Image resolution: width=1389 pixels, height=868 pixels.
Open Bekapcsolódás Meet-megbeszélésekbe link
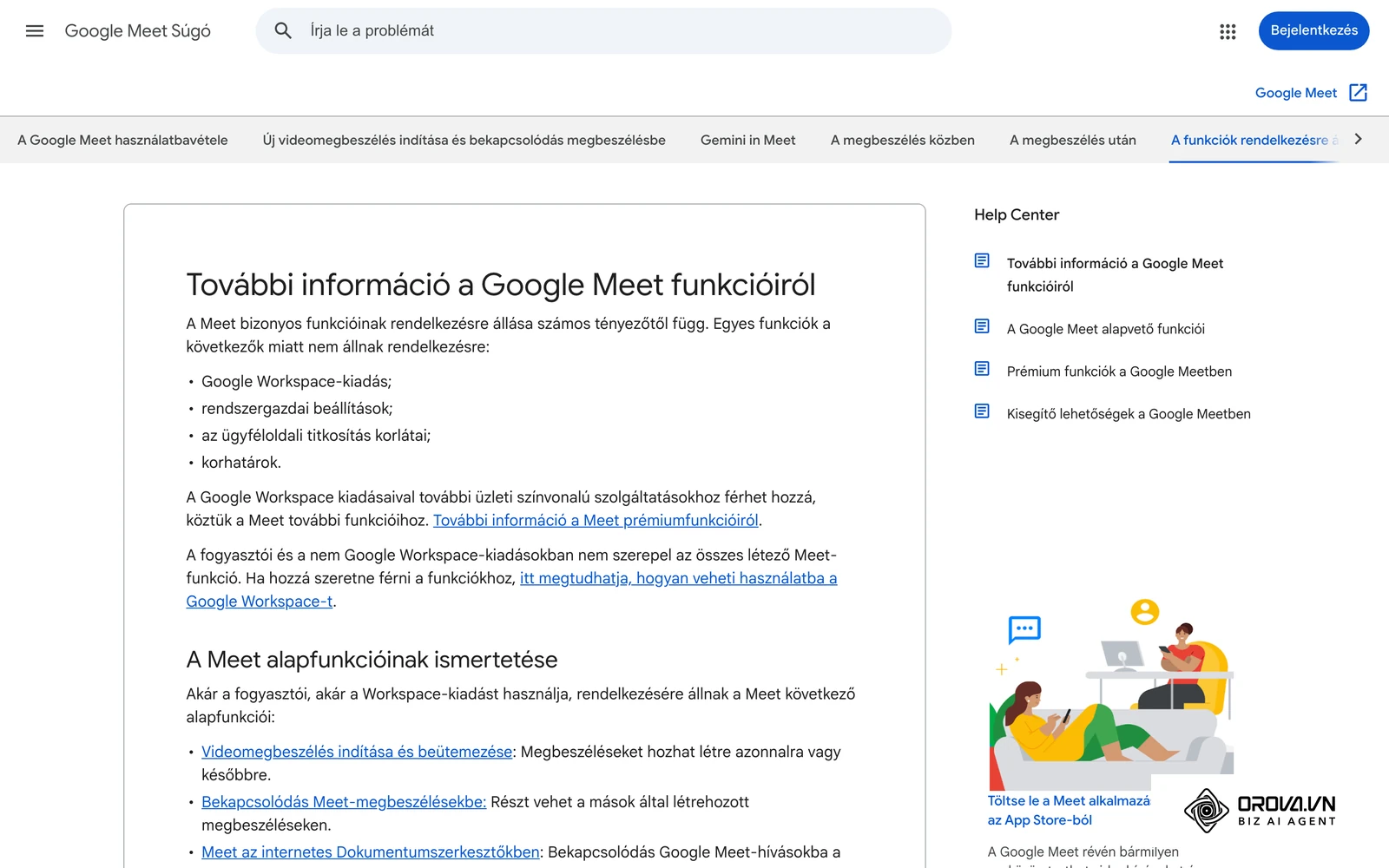(x=344, y=802)
